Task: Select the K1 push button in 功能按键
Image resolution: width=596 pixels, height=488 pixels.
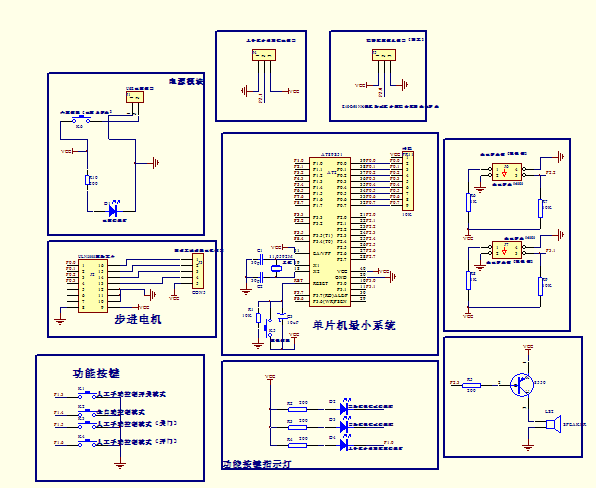Action: click(x=87, y=395)
